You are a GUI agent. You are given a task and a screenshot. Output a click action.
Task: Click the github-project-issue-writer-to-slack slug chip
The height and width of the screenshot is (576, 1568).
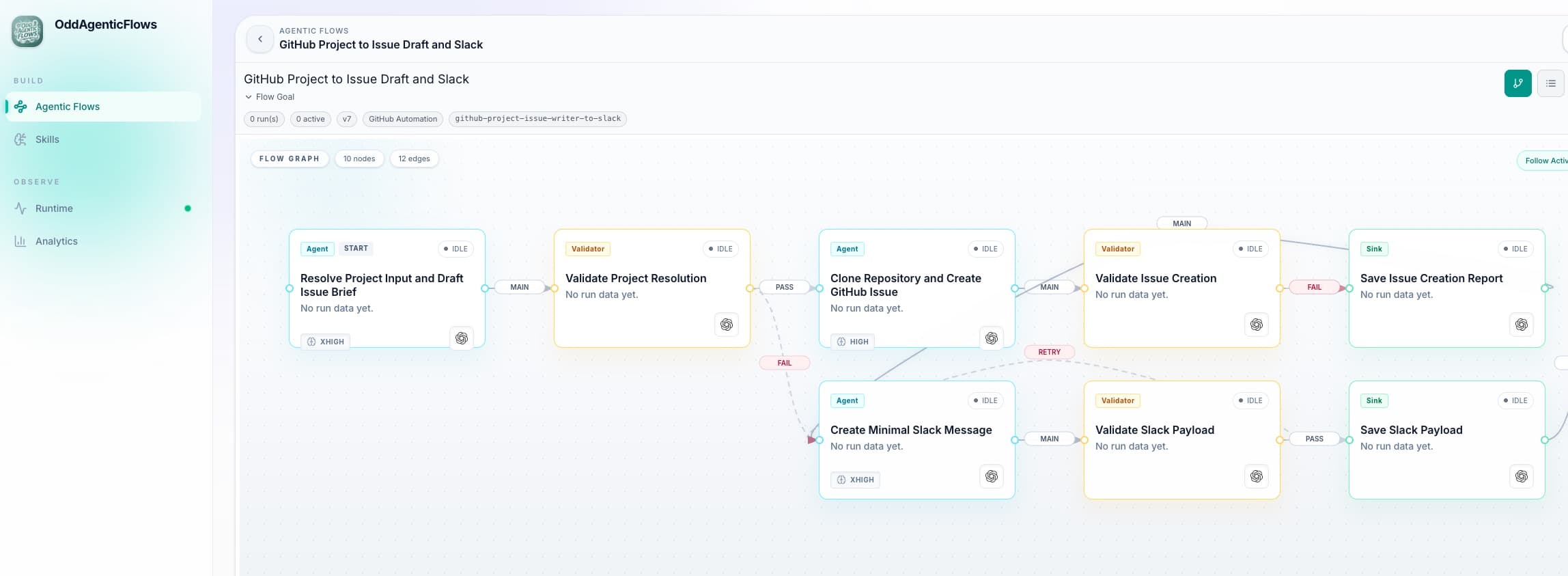pos(538,119)
